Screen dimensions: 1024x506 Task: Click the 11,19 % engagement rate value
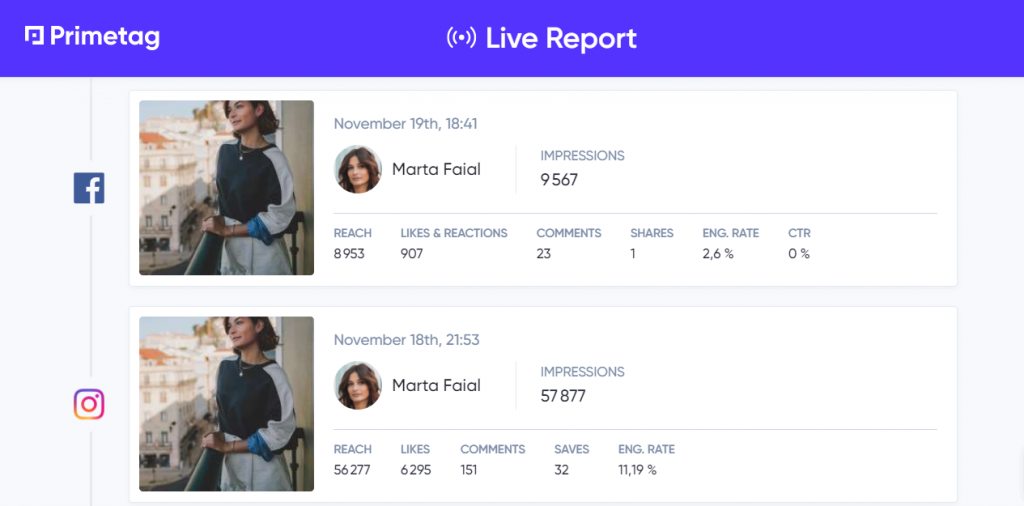(637, 470)
